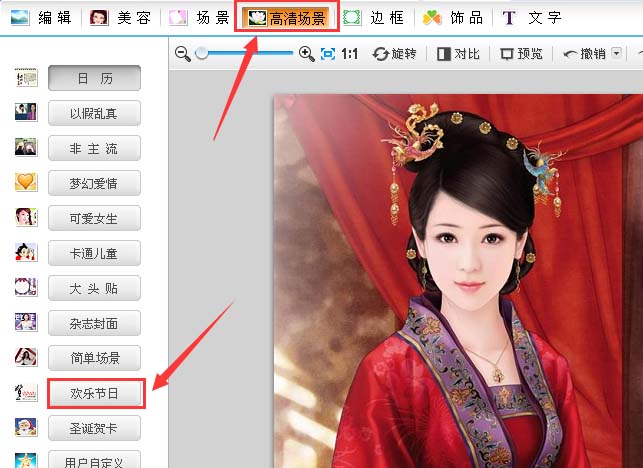Open the 场景 tab
The image size is (643, 468).
(x=199, y=18)
